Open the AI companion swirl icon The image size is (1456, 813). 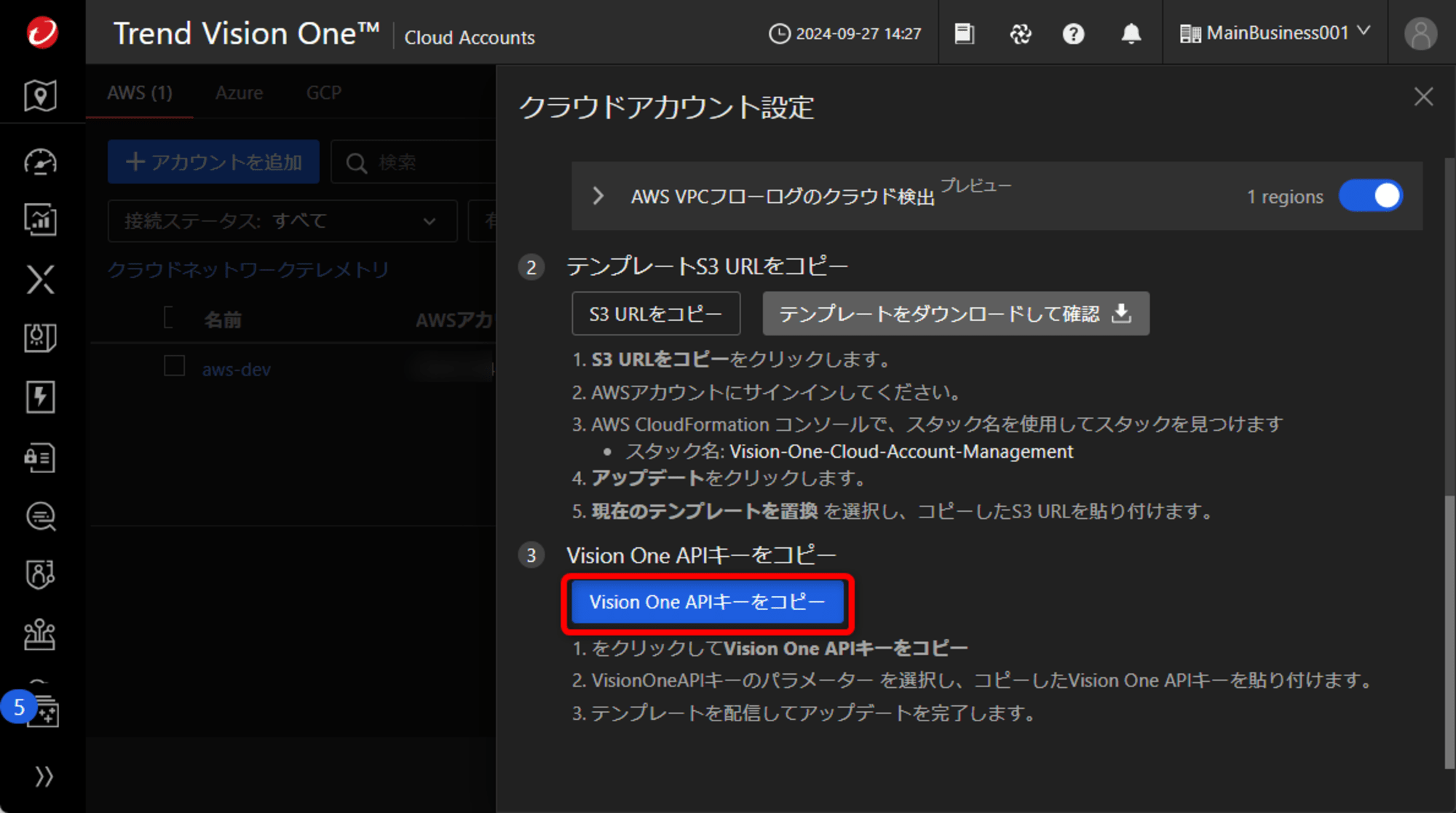tap(1021, 33)
